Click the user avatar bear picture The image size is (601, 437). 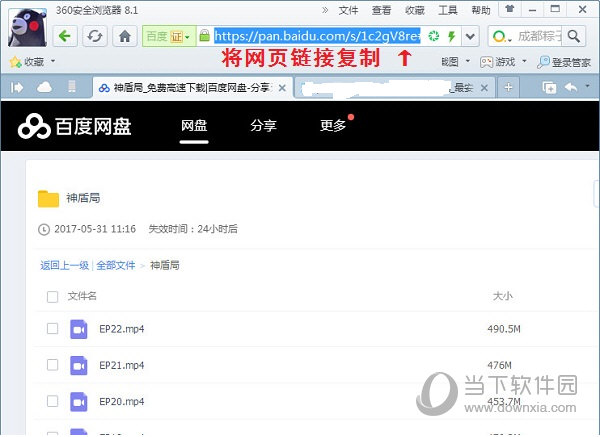point(28,28)
